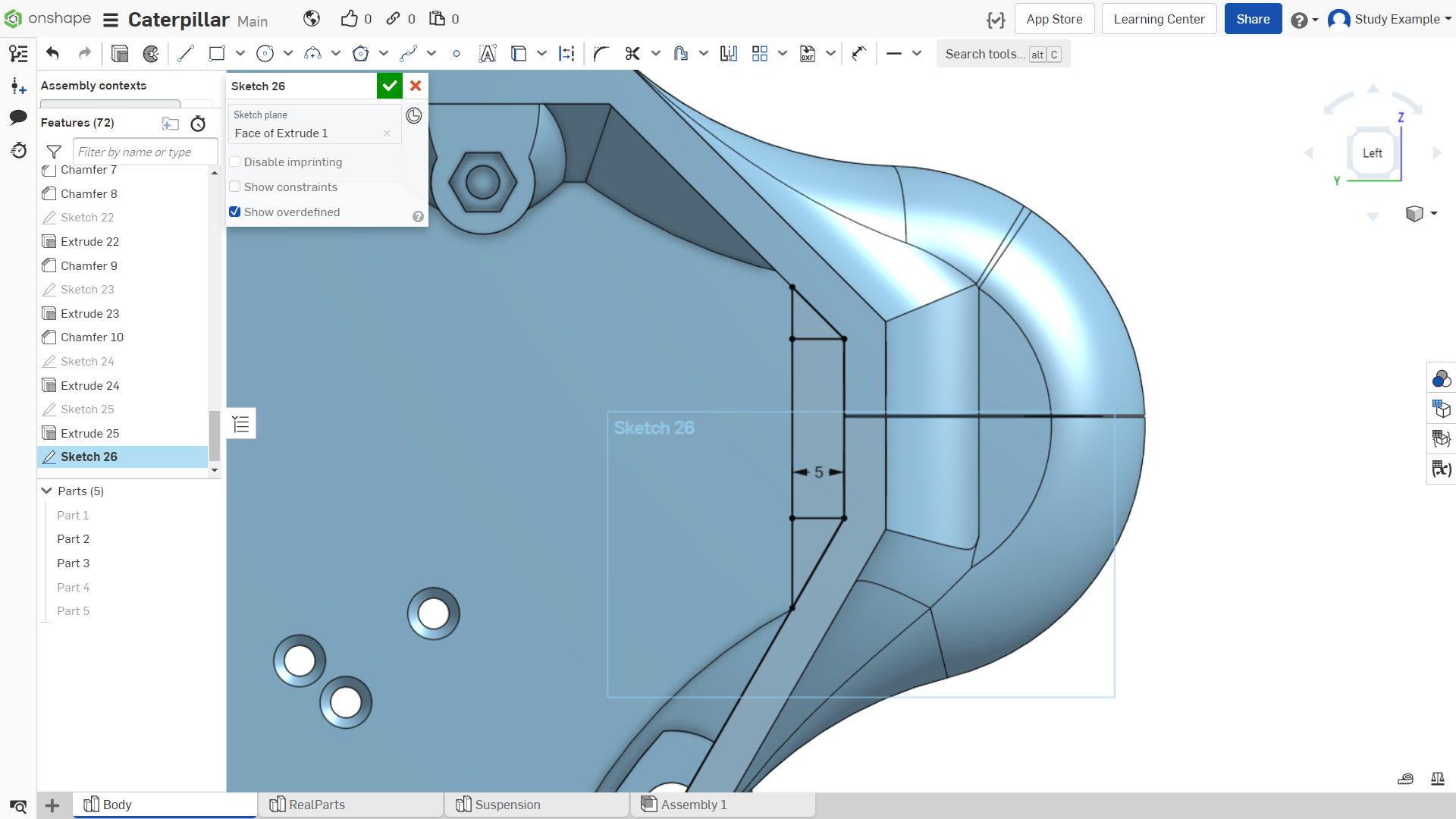Select the sketch Text tool
The image size is (1456, 819).
488,54
